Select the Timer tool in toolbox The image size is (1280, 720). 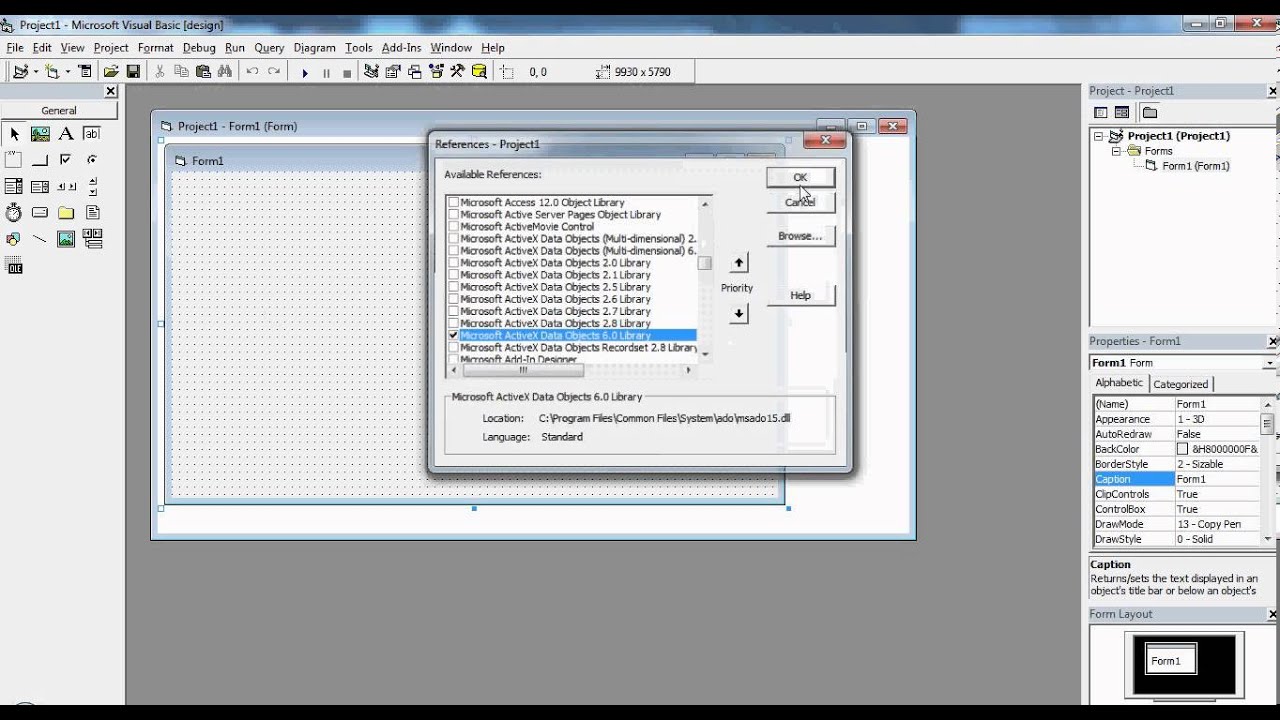click(x=14, y=212)
